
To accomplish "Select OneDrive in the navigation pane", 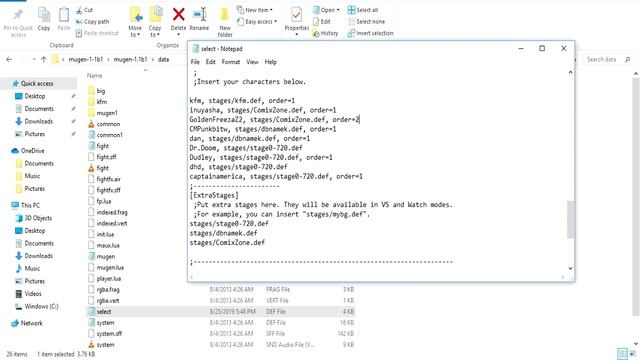I will [x=33, y=151].
